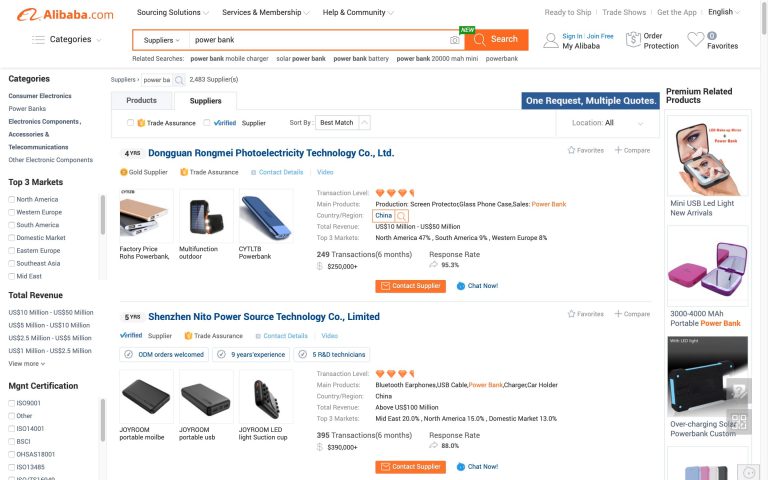Click the camera image search icon

455,40
